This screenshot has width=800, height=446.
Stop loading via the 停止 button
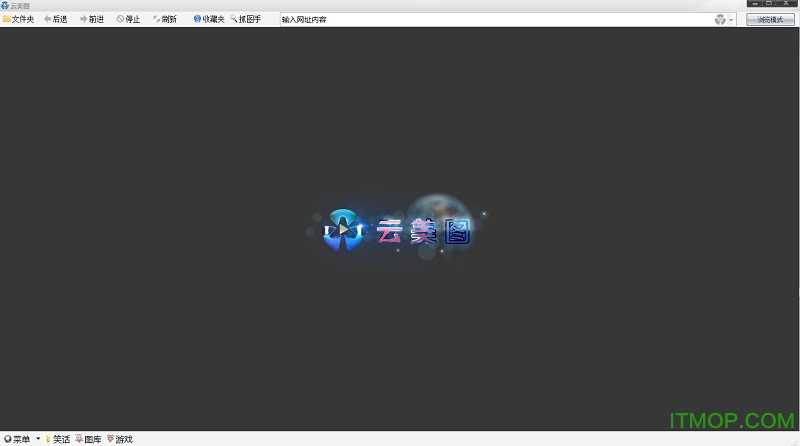click(128, 19)
